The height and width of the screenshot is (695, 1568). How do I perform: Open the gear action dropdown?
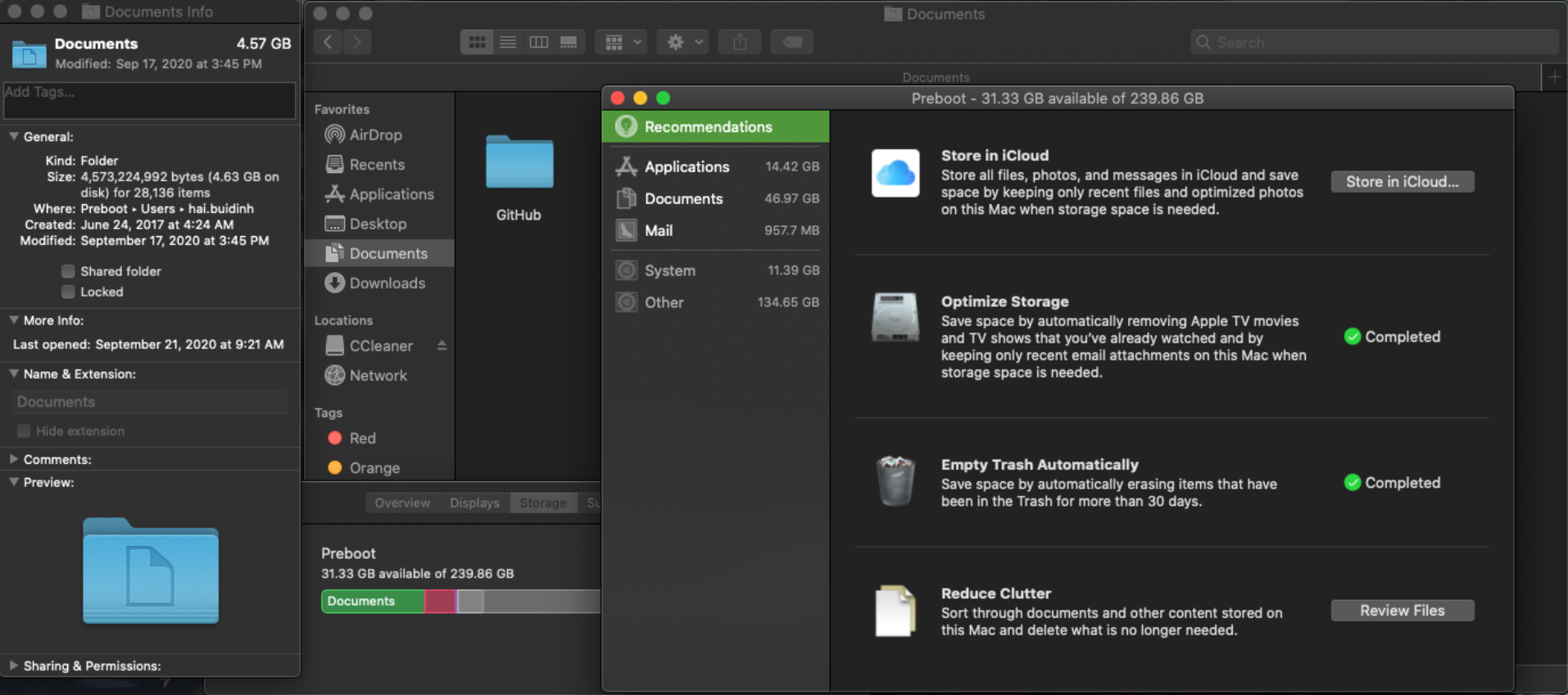(x=682, y=42)
